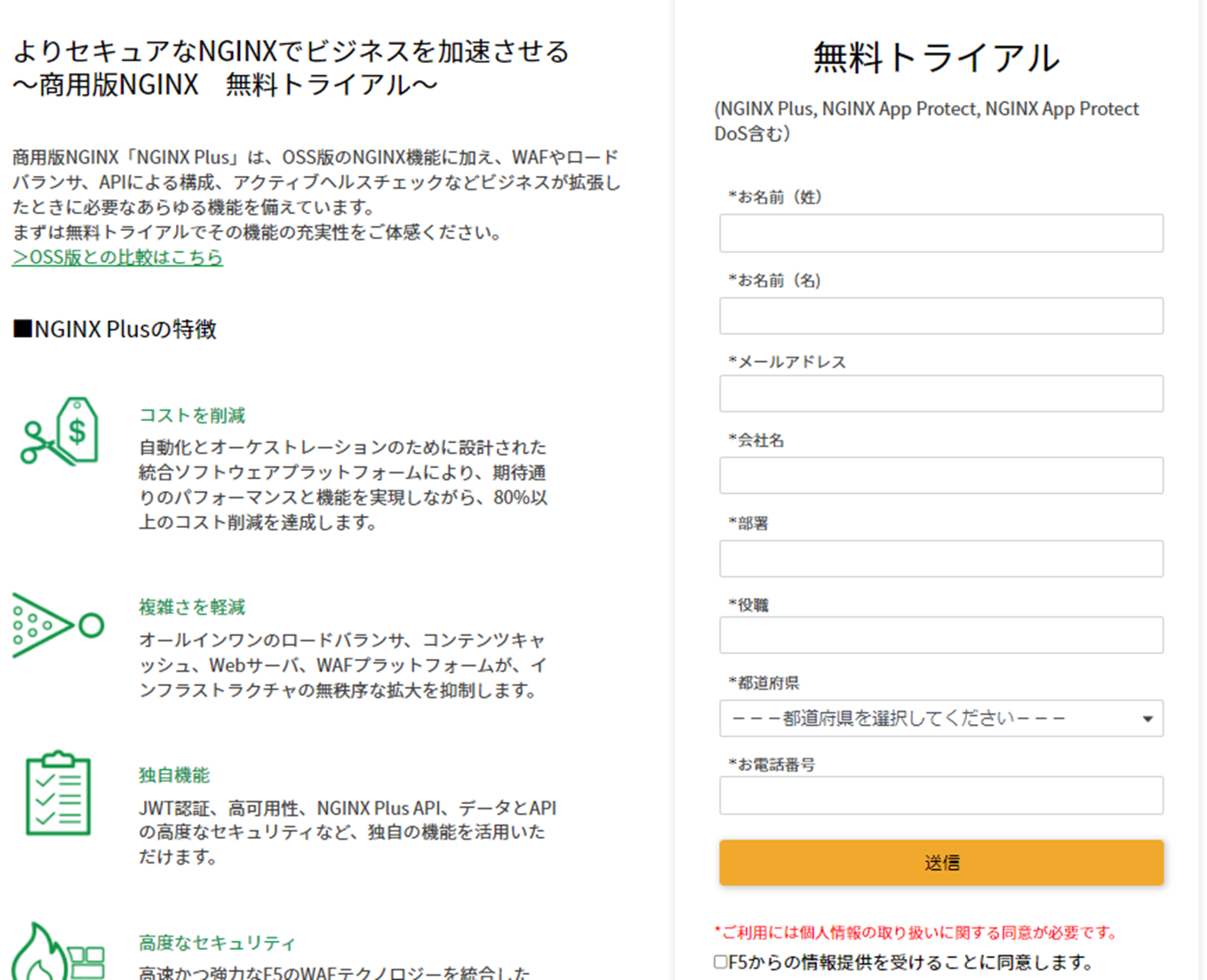
Task: Click the よりセキュアなNGINXでビジネスを加速させる page title
Action: click(291, 52)
